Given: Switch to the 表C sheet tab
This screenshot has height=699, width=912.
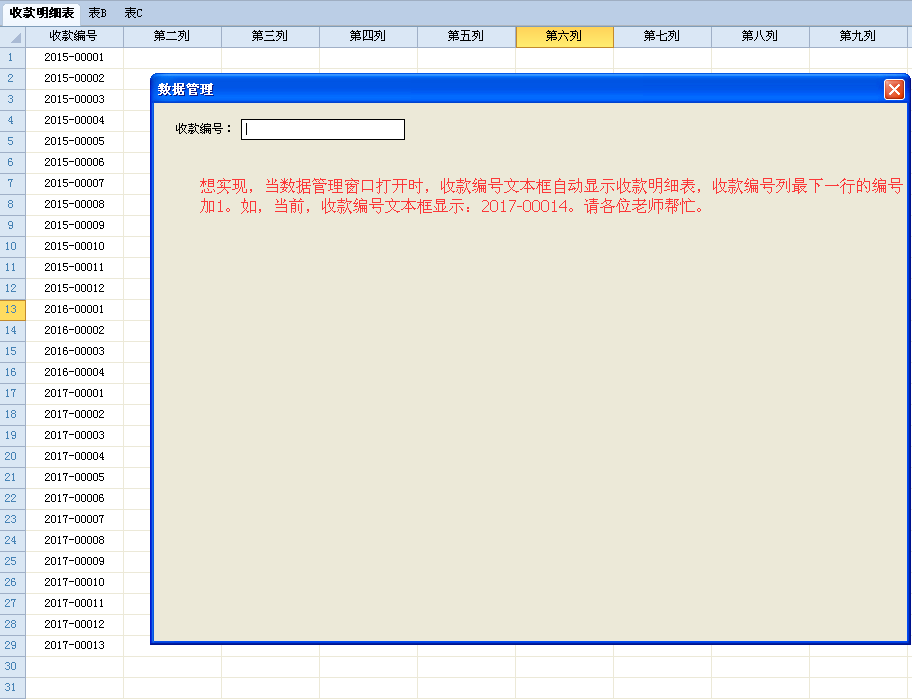Looking at the screenshot, I should pyautogui.click(x=133, y=13).
